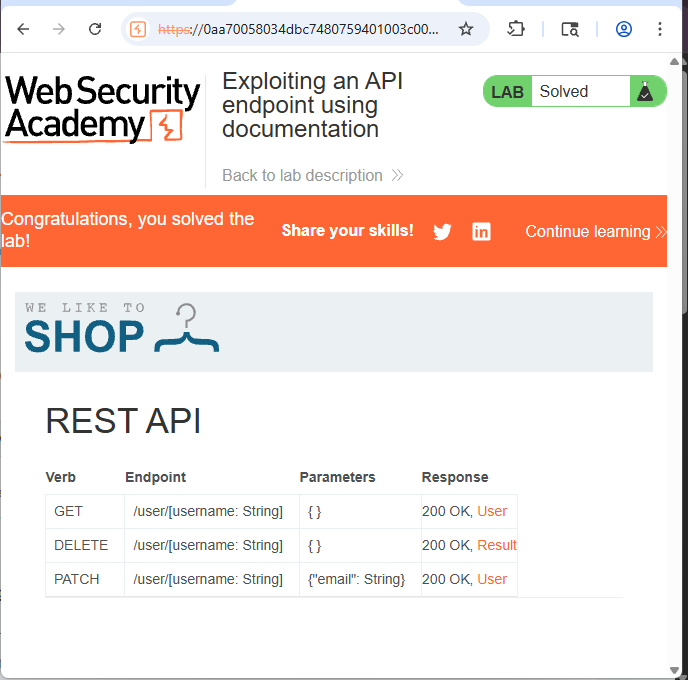Click the lab title Exploiting an API endpoint
Image resolution: width=688 pixels, height=680 pixels.
[312, 105]
